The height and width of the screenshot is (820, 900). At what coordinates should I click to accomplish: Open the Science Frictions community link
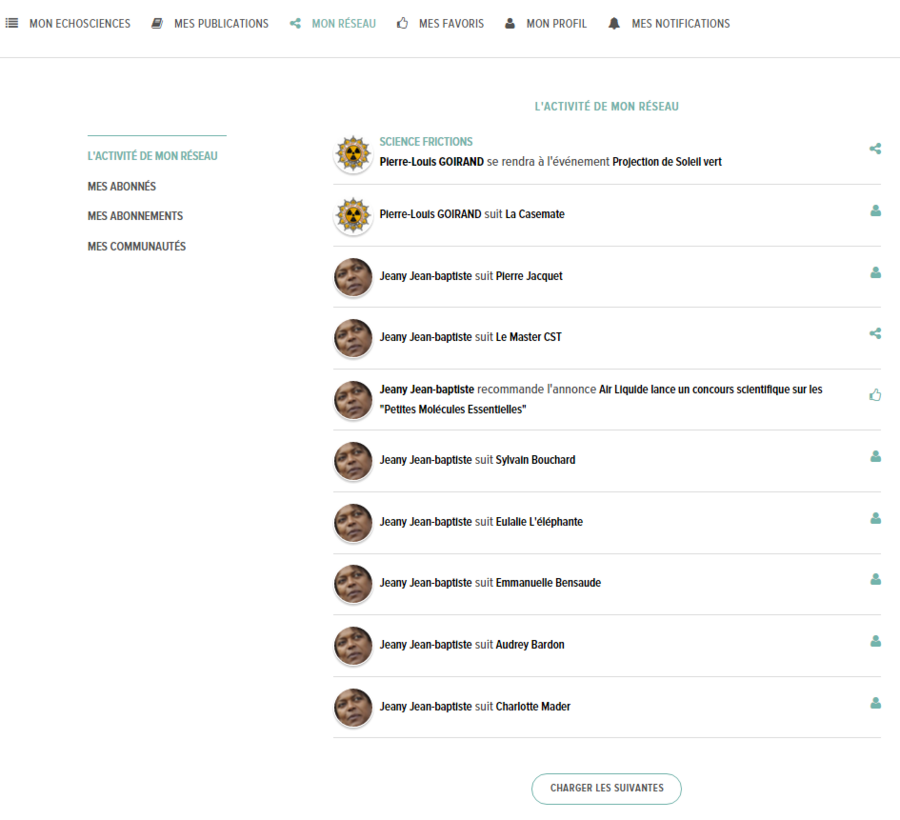click(426, 142)
